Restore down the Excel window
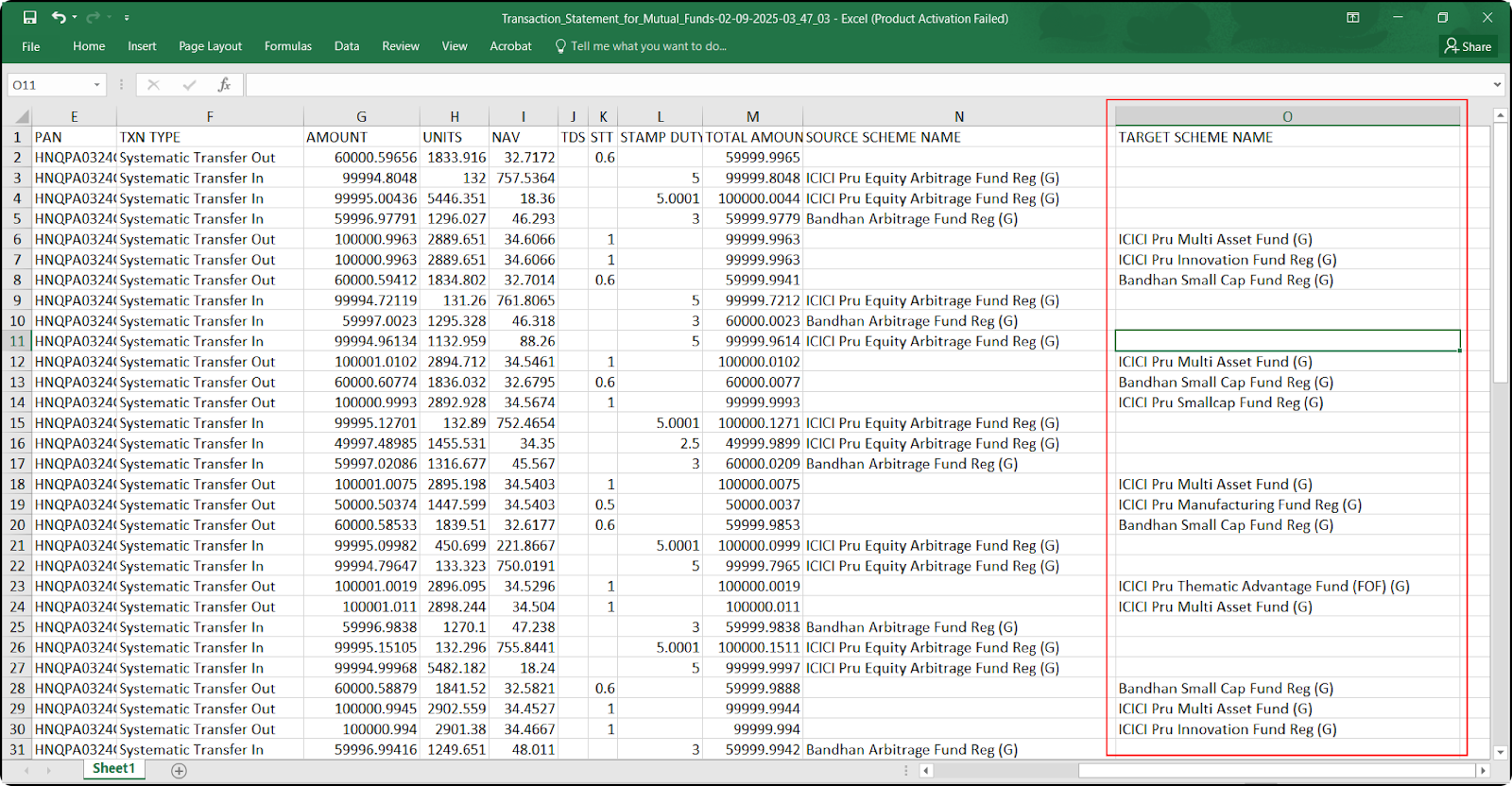This screenshot has width=1512, height=786. (x=1442, y=18)
